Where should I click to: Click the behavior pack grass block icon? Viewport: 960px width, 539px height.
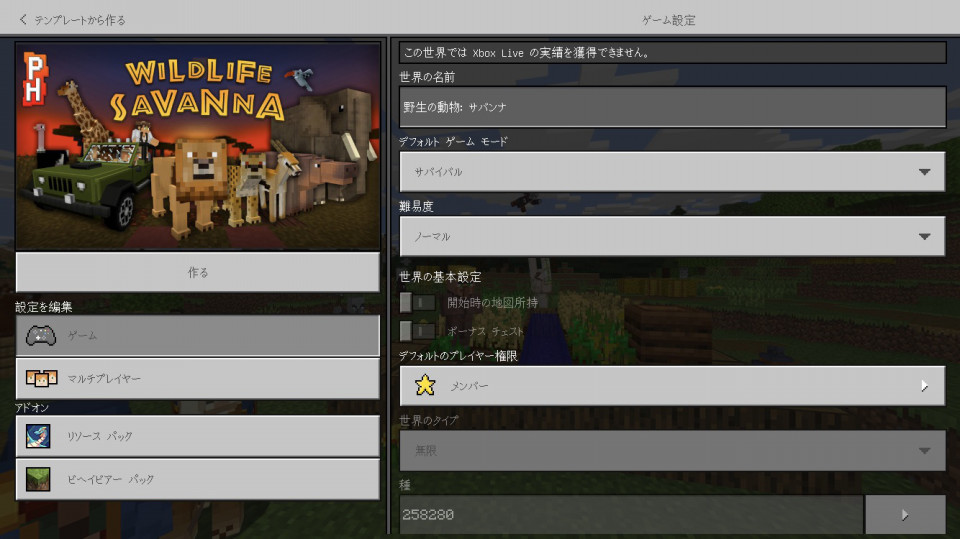click(x=39, y=479)
